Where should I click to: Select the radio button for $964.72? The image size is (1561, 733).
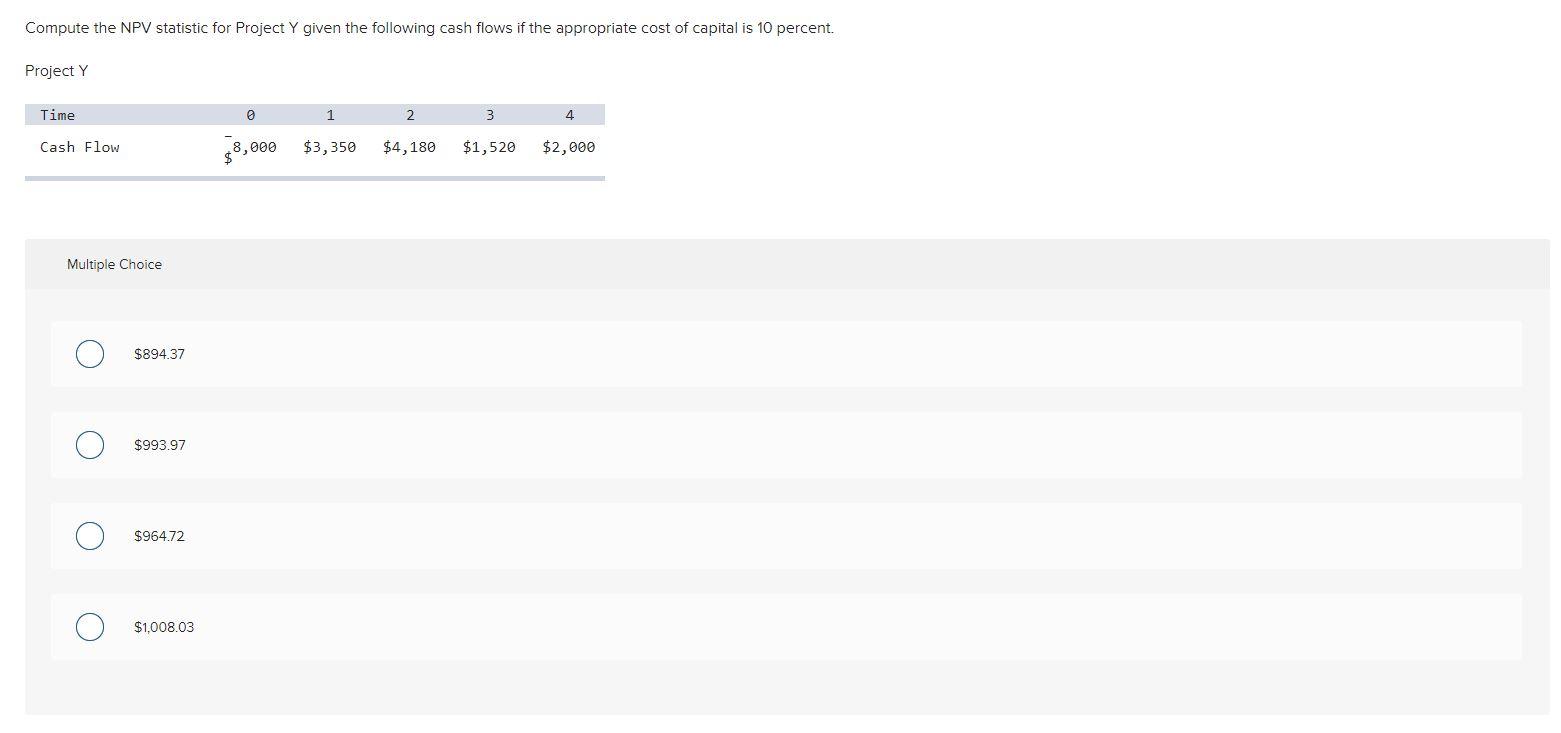(x=89, y=536)
